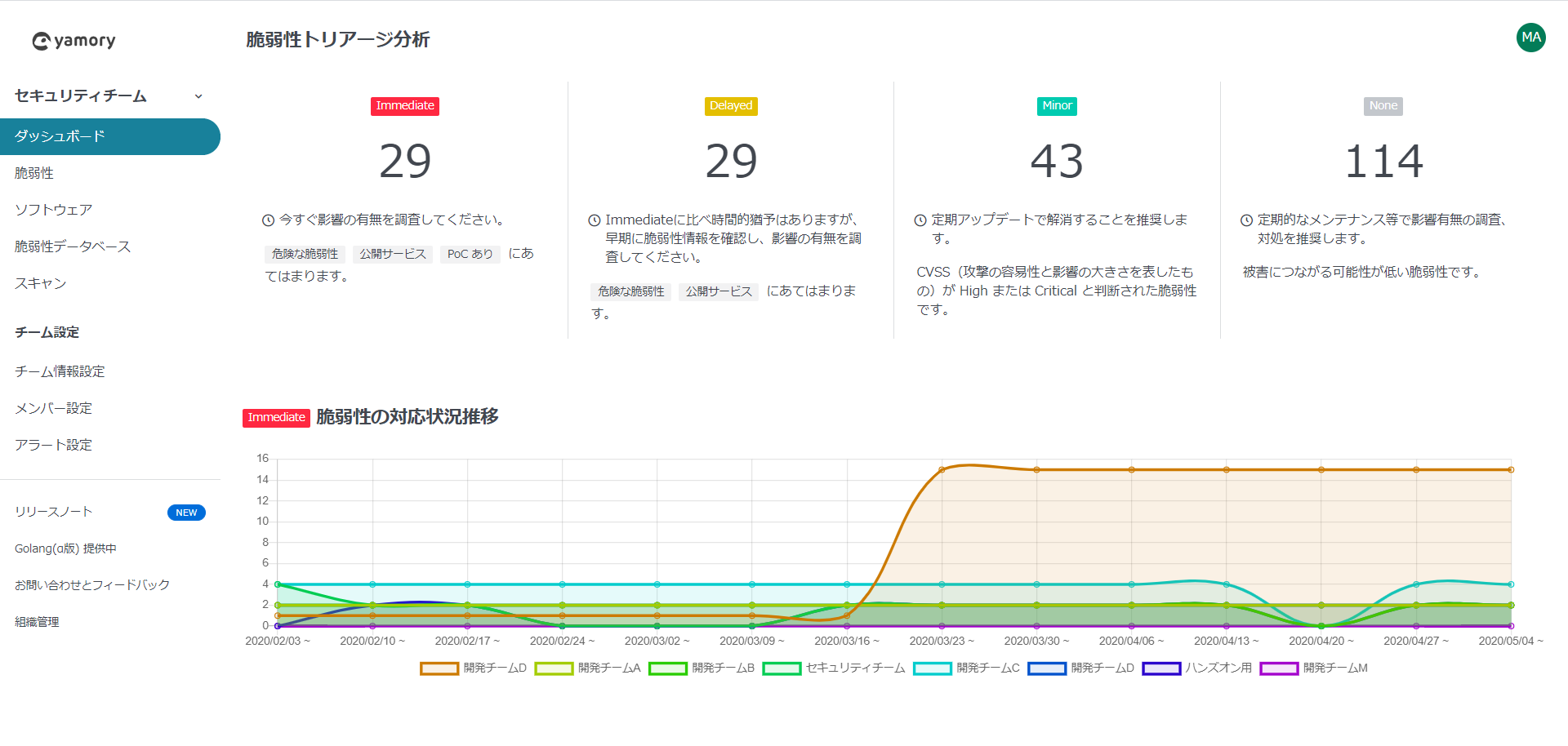This screenshot has height=746, width=1568.
Task: Click the 公開サービス tag in the Immediate card
Action: click(x=393, y=255)
